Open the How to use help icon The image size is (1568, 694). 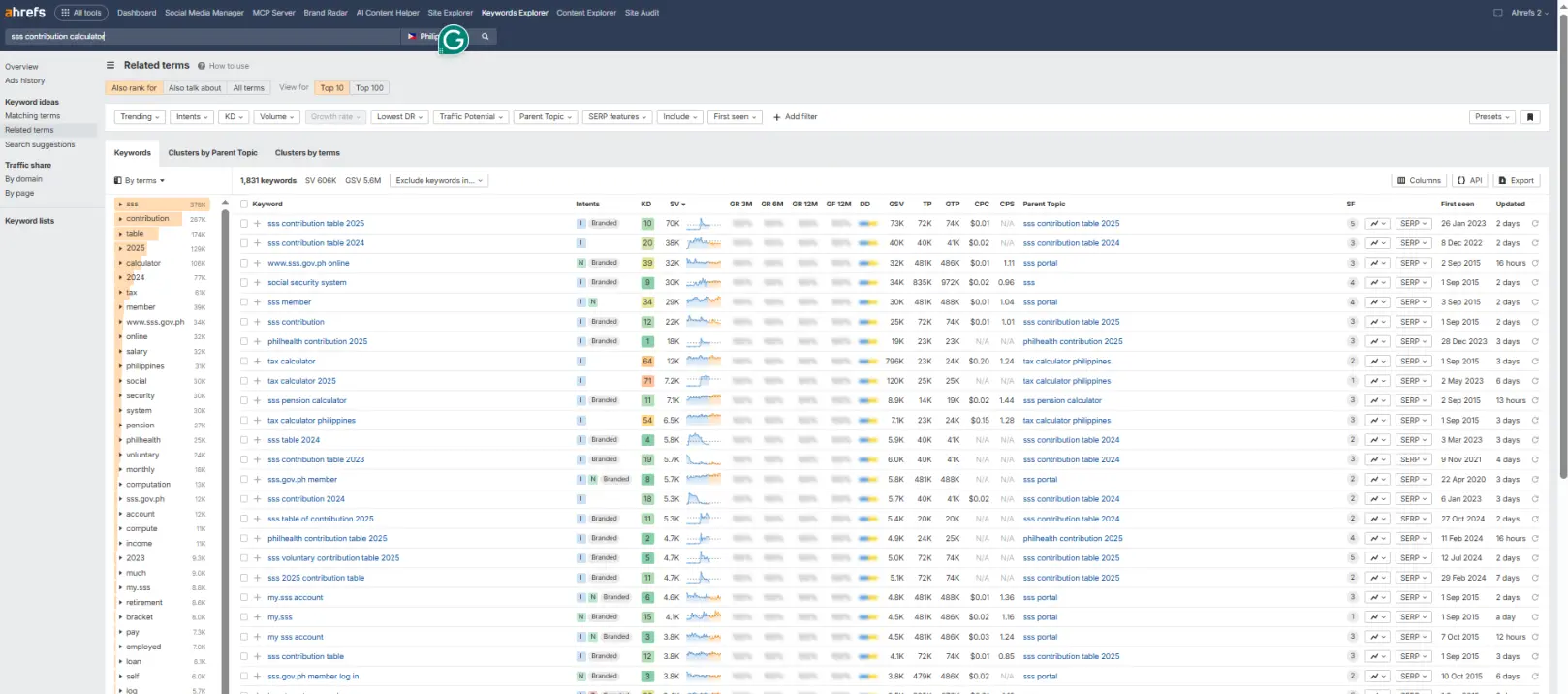(x=202, y=66)
